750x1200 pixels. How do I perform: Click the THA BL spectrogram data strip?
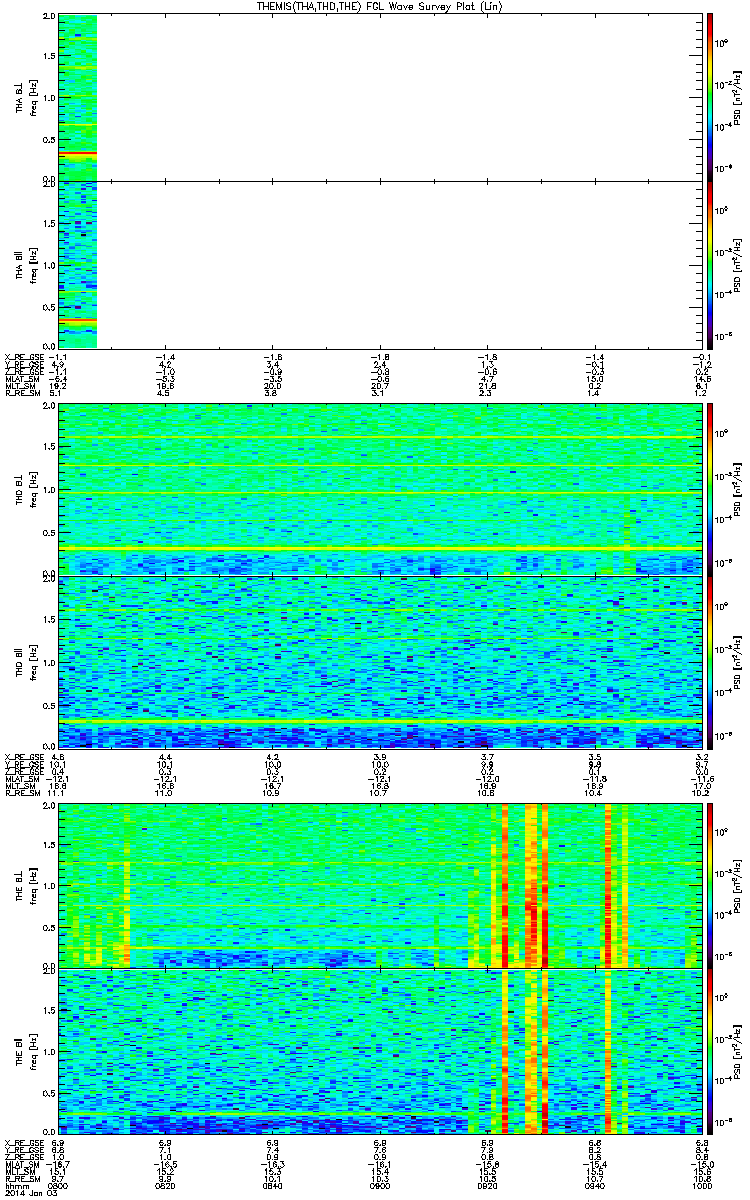tap(78, 97)
